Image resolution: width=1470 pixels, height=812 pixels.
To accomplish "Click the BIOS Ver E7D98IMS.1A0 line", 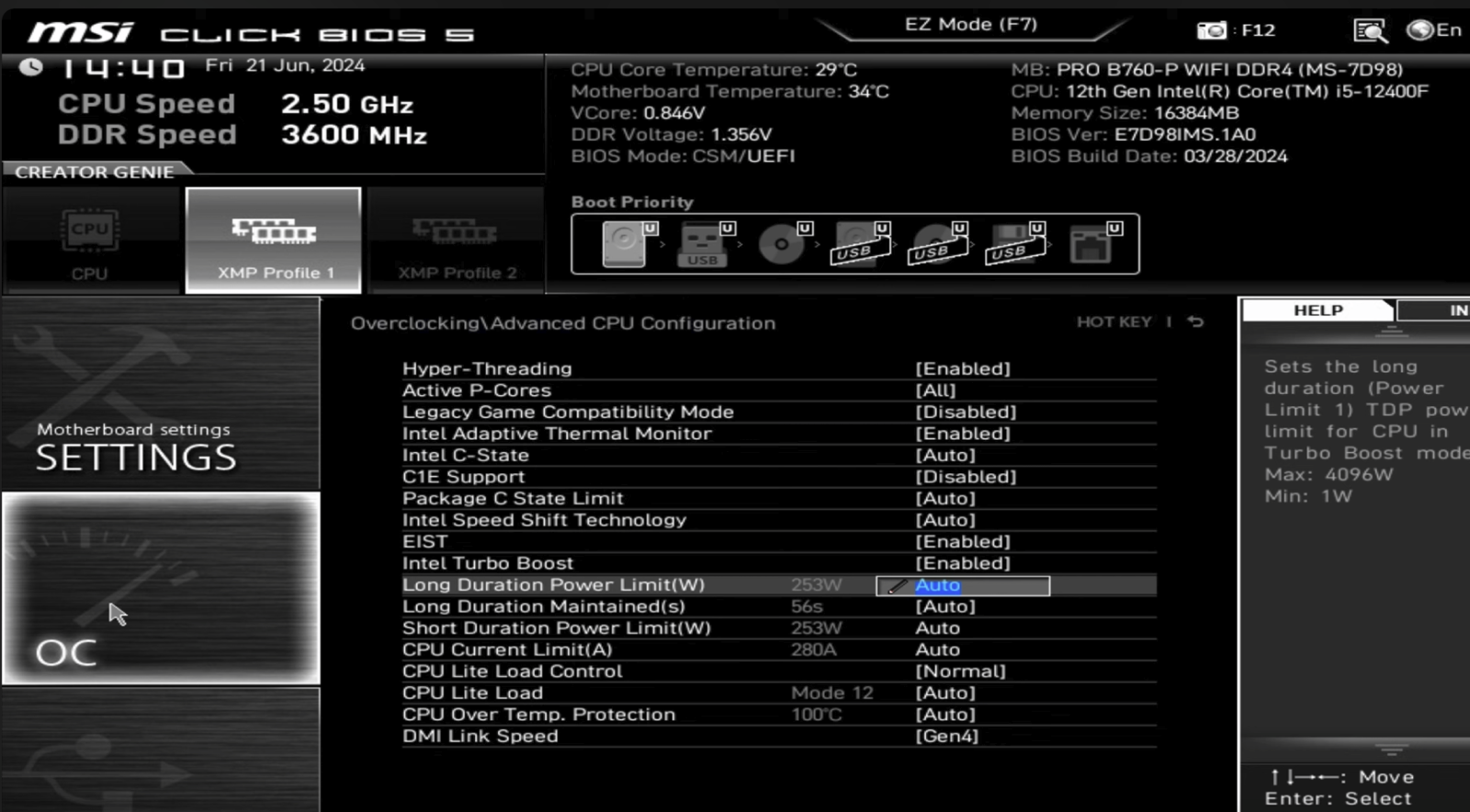I will (x=1134, y=135).
